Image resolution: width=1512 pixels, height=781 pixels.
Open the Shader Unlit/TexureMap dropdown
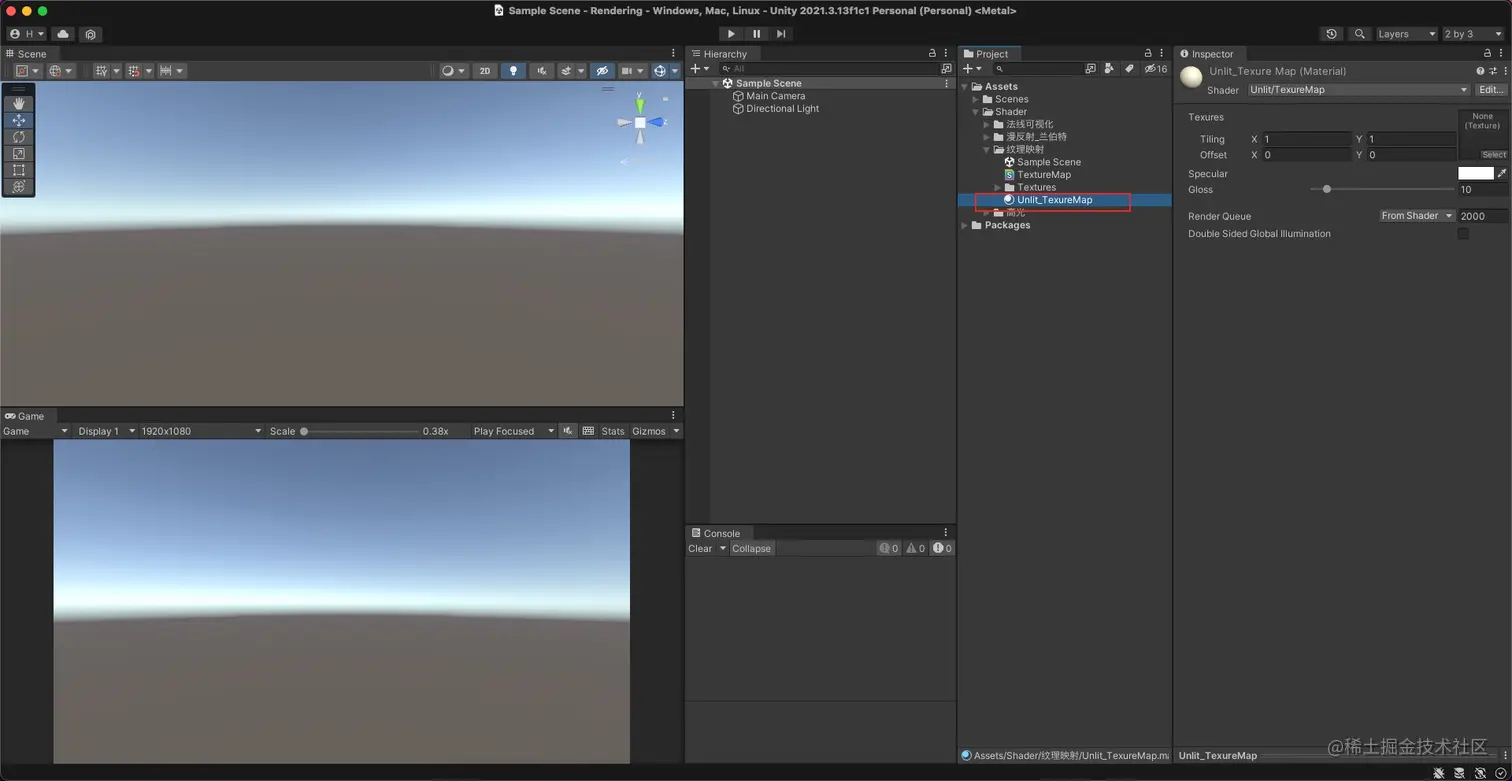pyautogui.click(x=1358, y=90)
